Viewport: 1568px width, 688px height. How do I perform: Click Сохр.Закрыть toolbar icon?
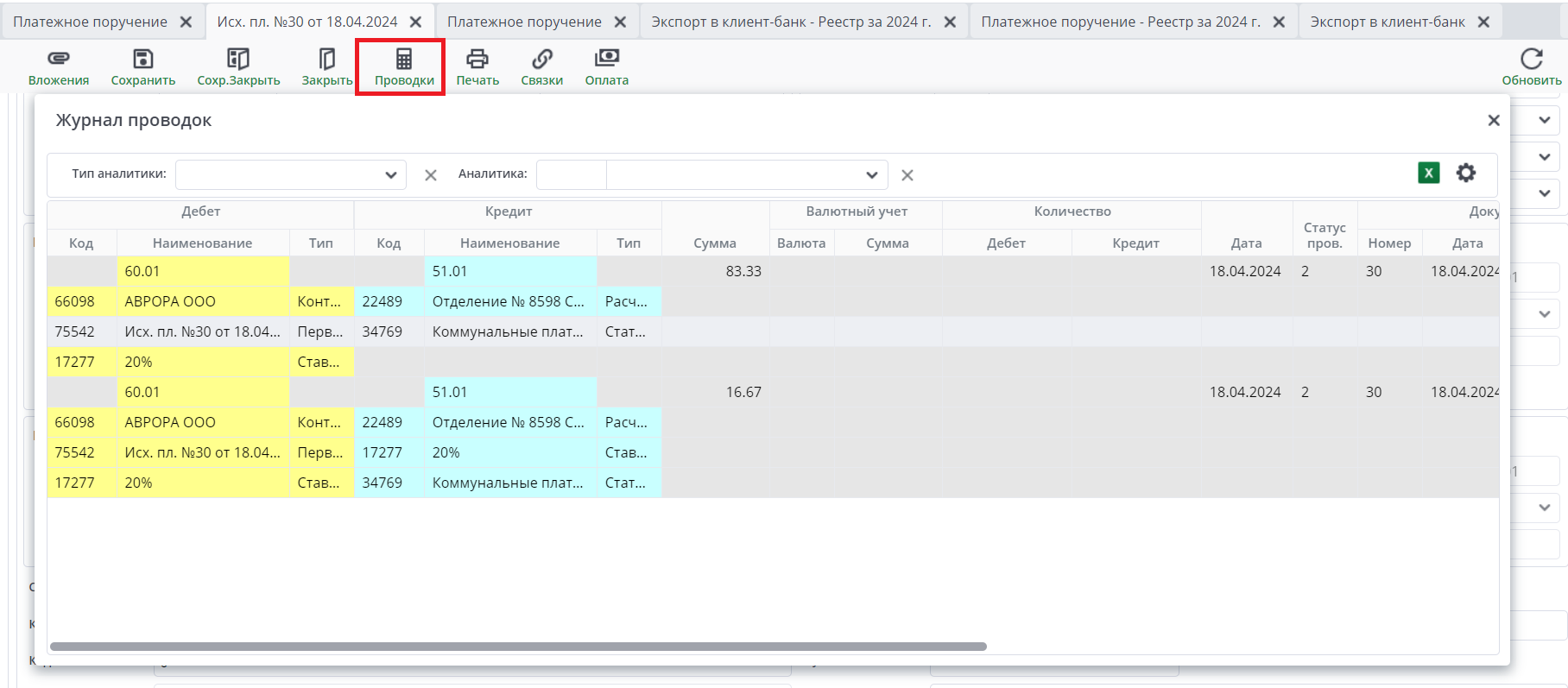click(x=238, y=59)
